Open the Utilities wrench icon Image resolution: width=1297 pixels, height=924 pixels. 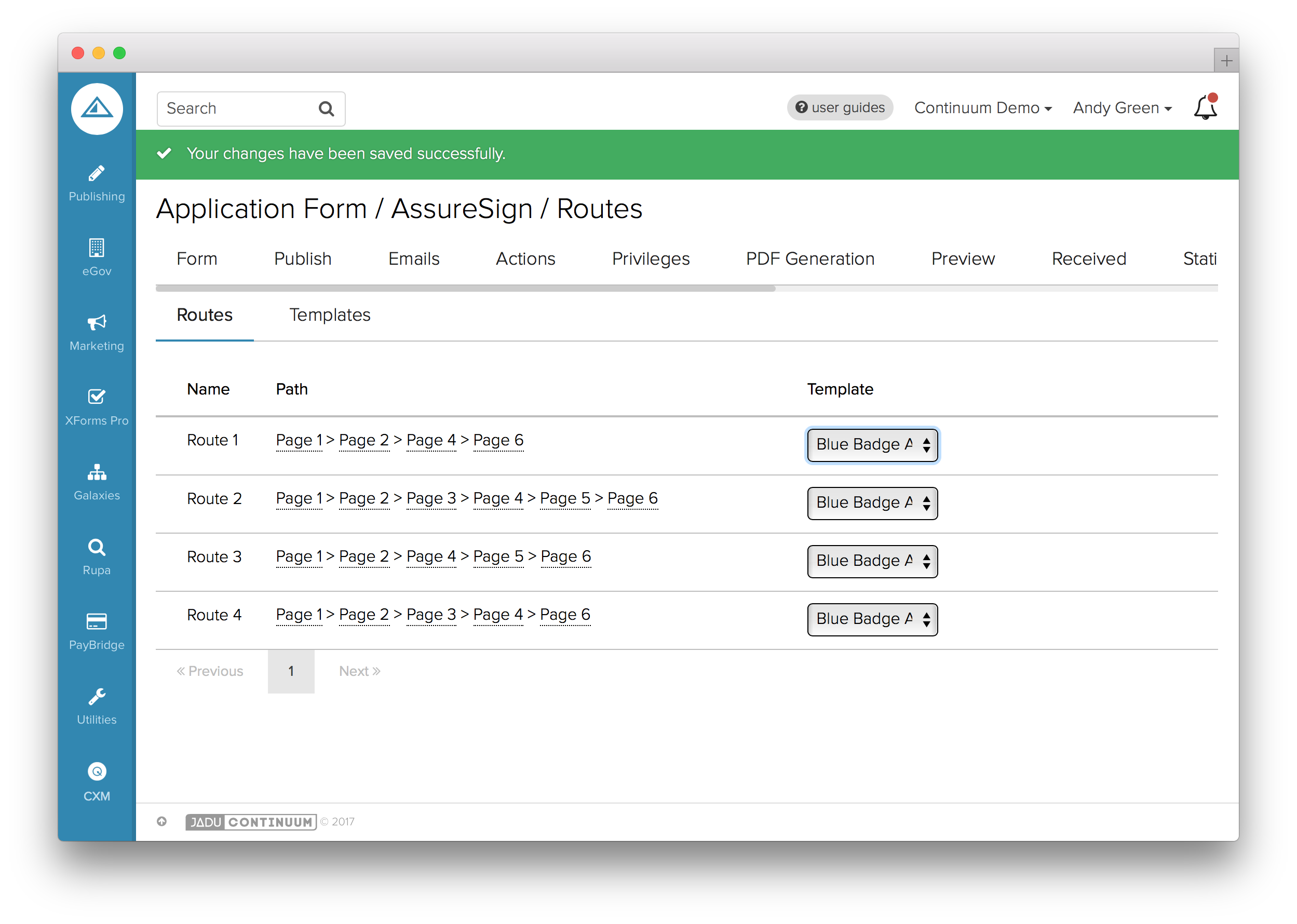pyautogui.click(x=97, y=697)
